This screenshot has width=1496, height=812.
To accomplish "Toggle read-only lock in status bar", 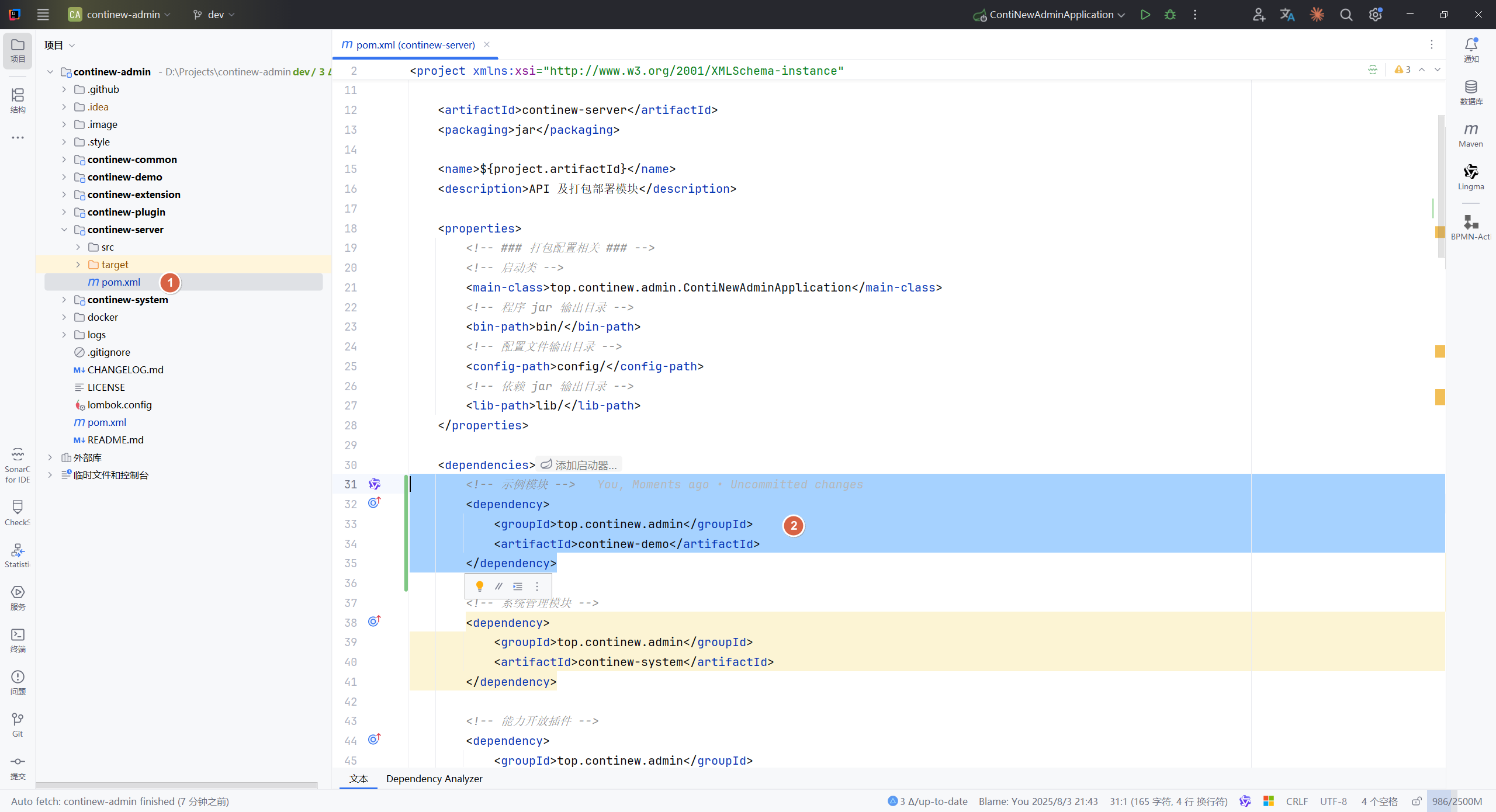I will (x=1417, y=801).
